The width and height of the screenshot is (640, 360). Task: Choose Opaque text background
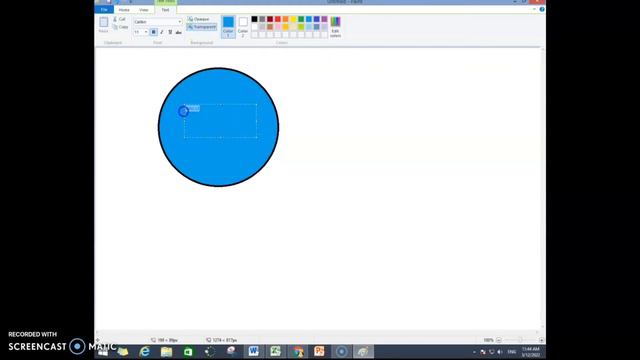tap(199, 19)
